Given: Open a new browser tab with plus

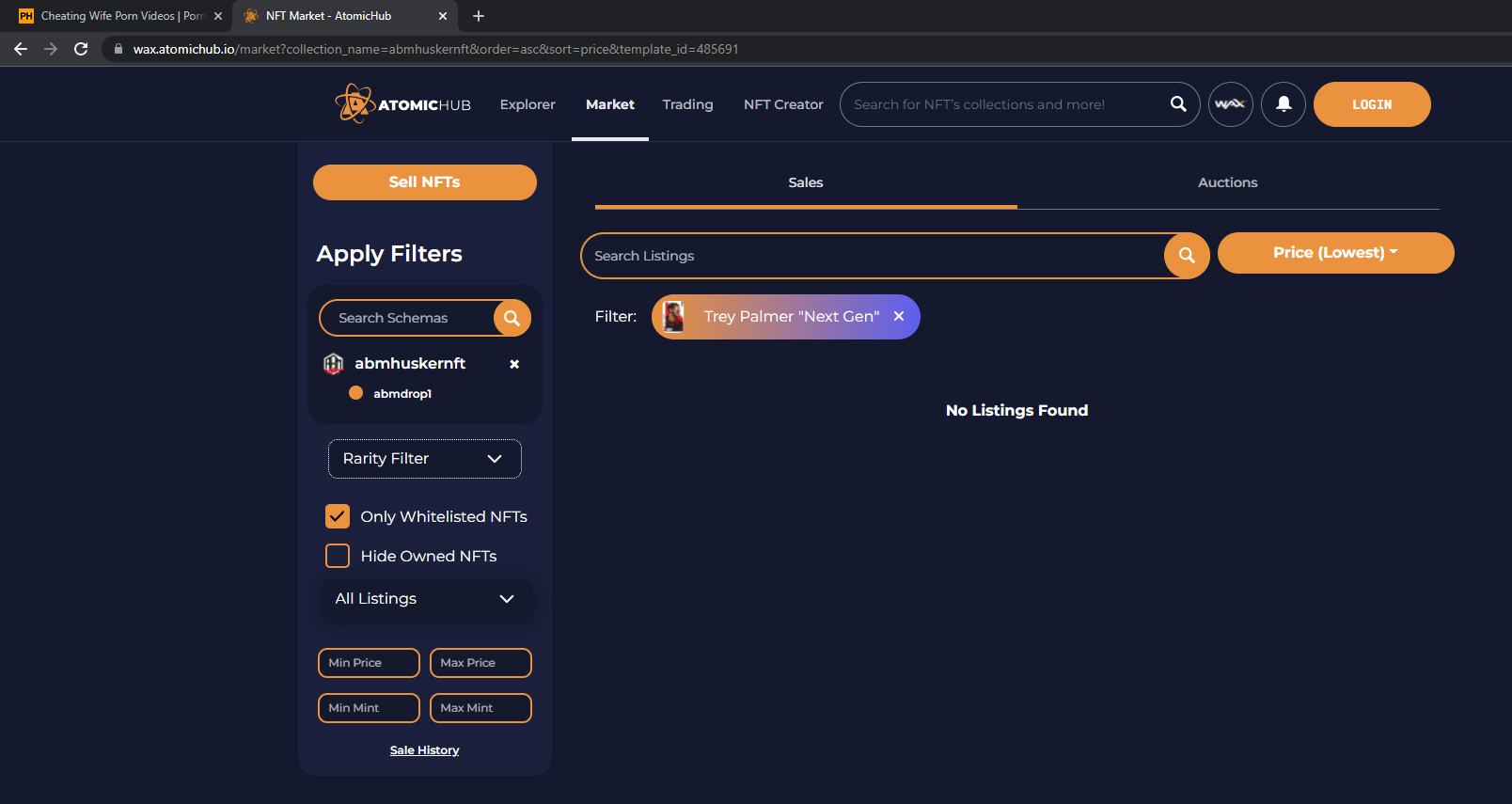Looking at the screenshot, I should point(479,16).
